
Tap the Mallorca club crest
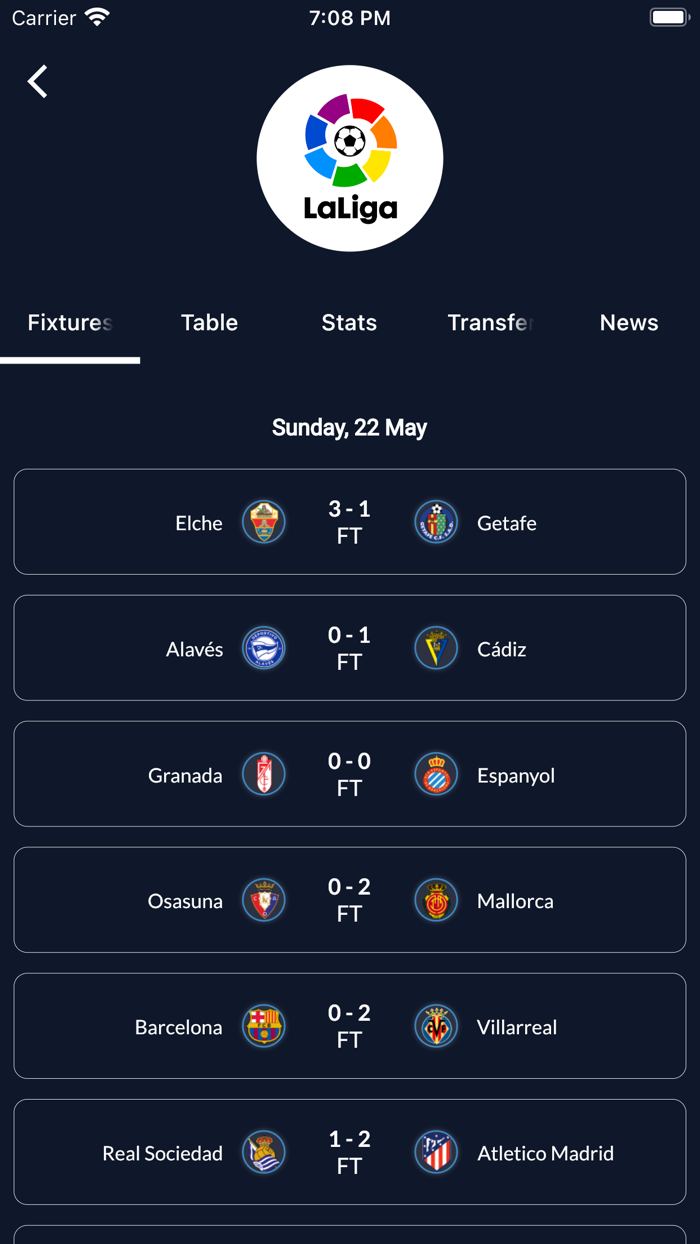pos(436,900)
